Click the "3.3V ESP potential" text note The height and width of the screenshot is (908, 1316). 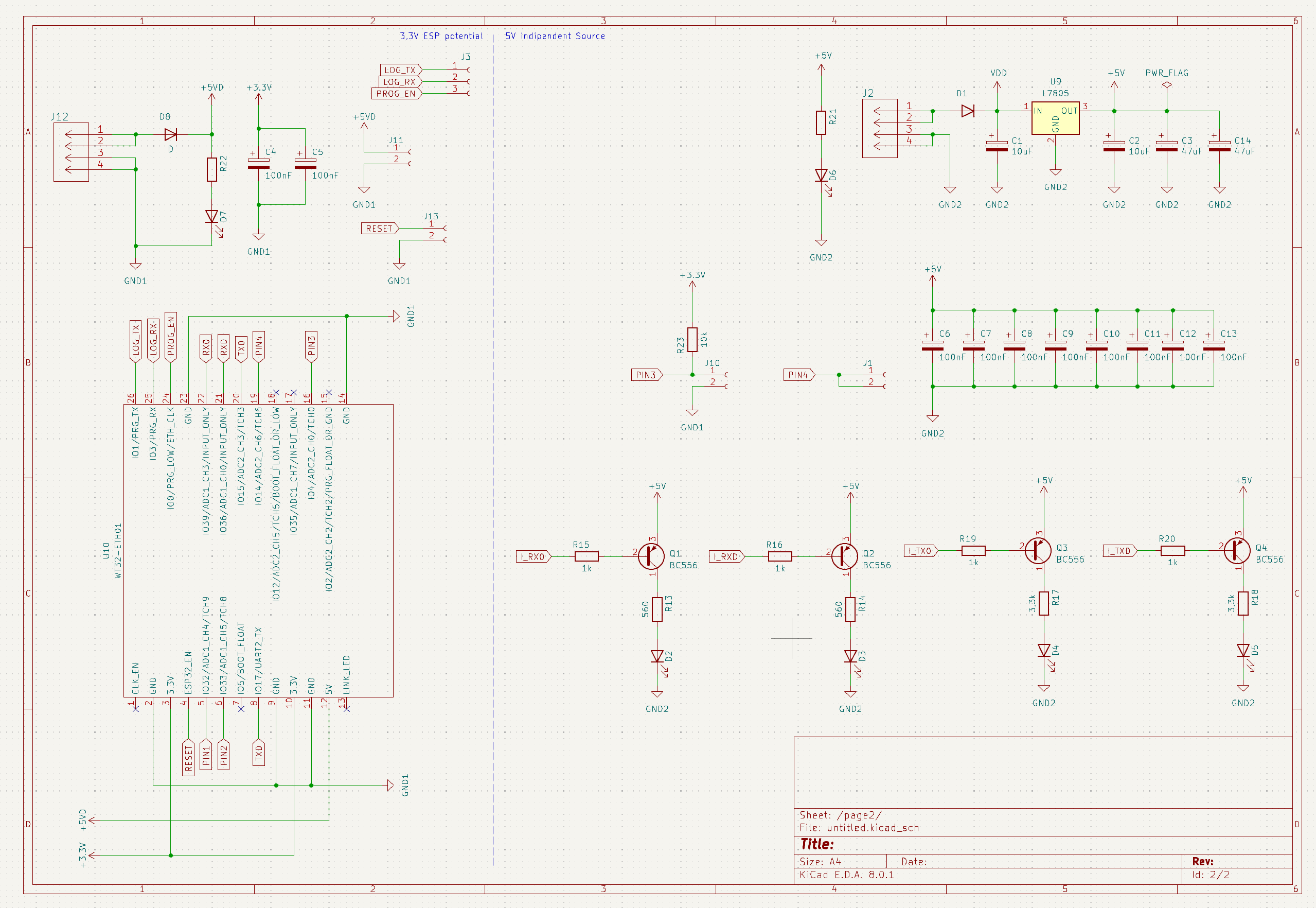[x=441, y=36]
